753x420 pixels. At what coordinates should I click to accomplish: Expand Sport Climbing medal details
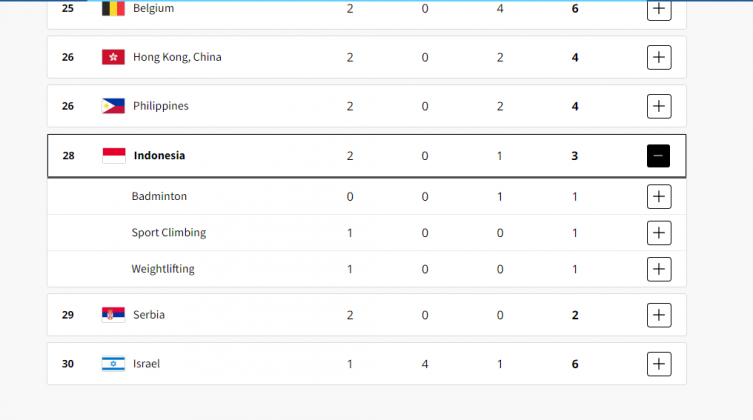658,233
